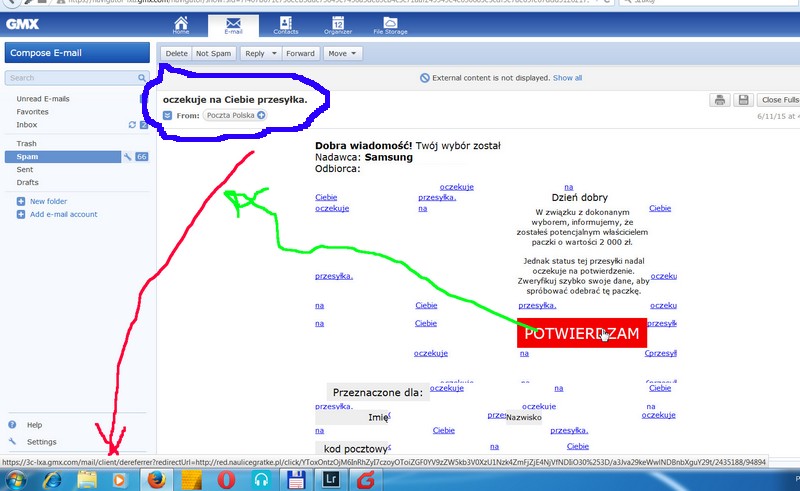Launch Internet Explorer from taskbar

pos(53,480)
